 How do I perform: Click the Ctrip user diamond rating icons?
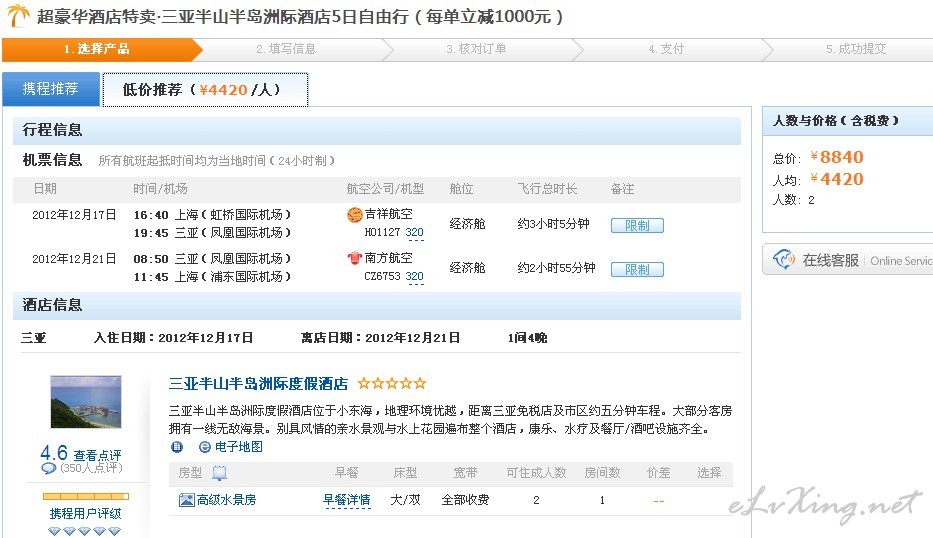click(x=84, y=531)
